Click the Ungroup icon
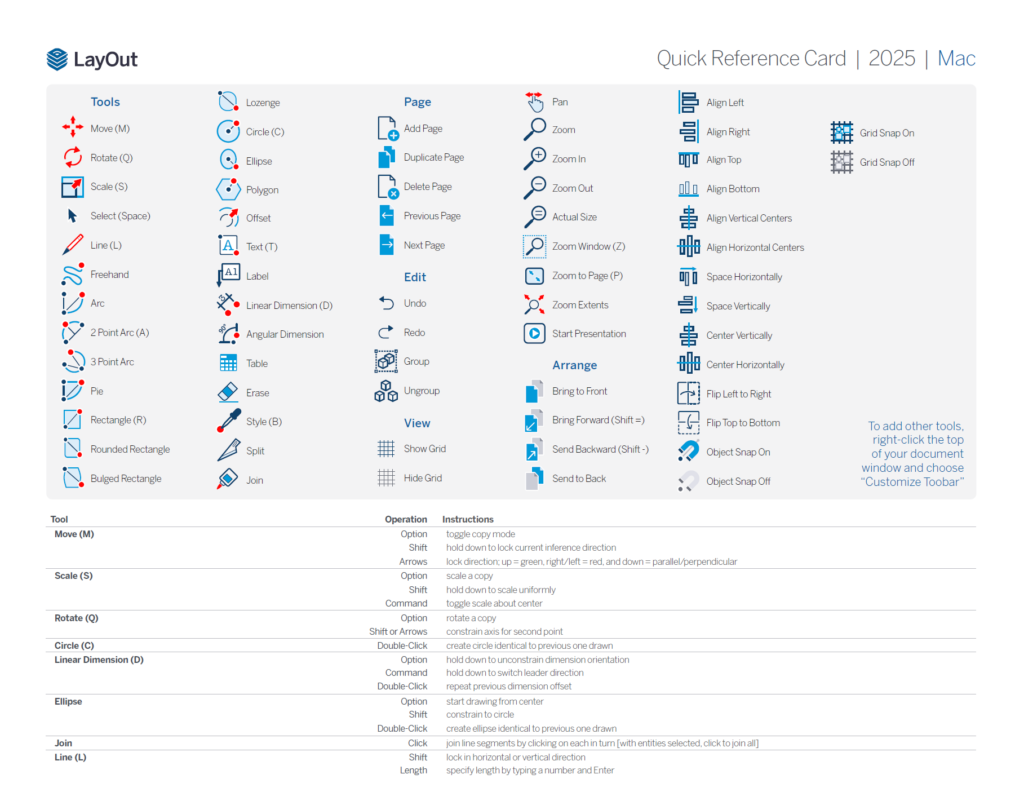Image resolution: width=1024 pixels, height=792 pixels. (x=386, y=391)
